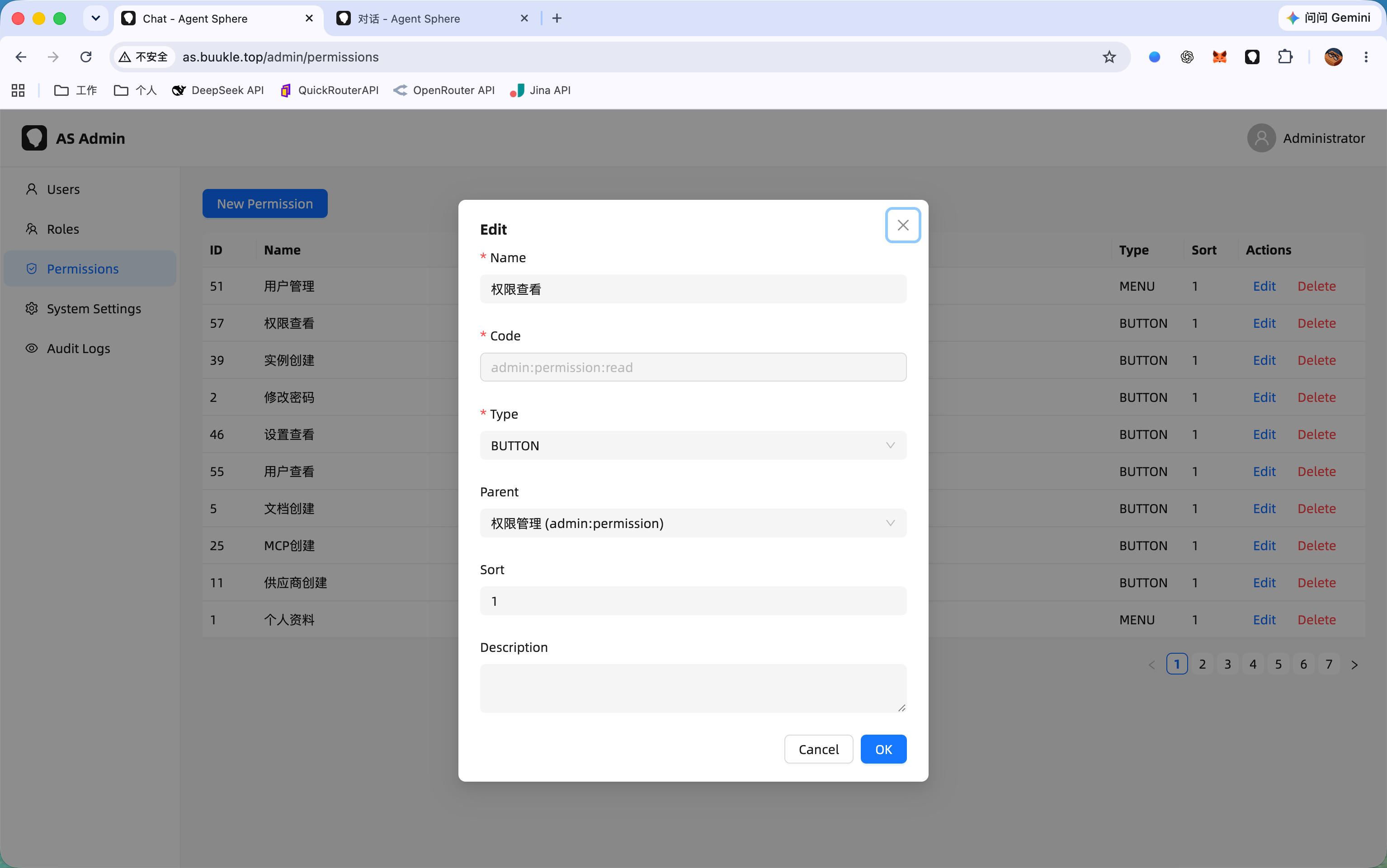Focus the Sort input field

(693, 601)
